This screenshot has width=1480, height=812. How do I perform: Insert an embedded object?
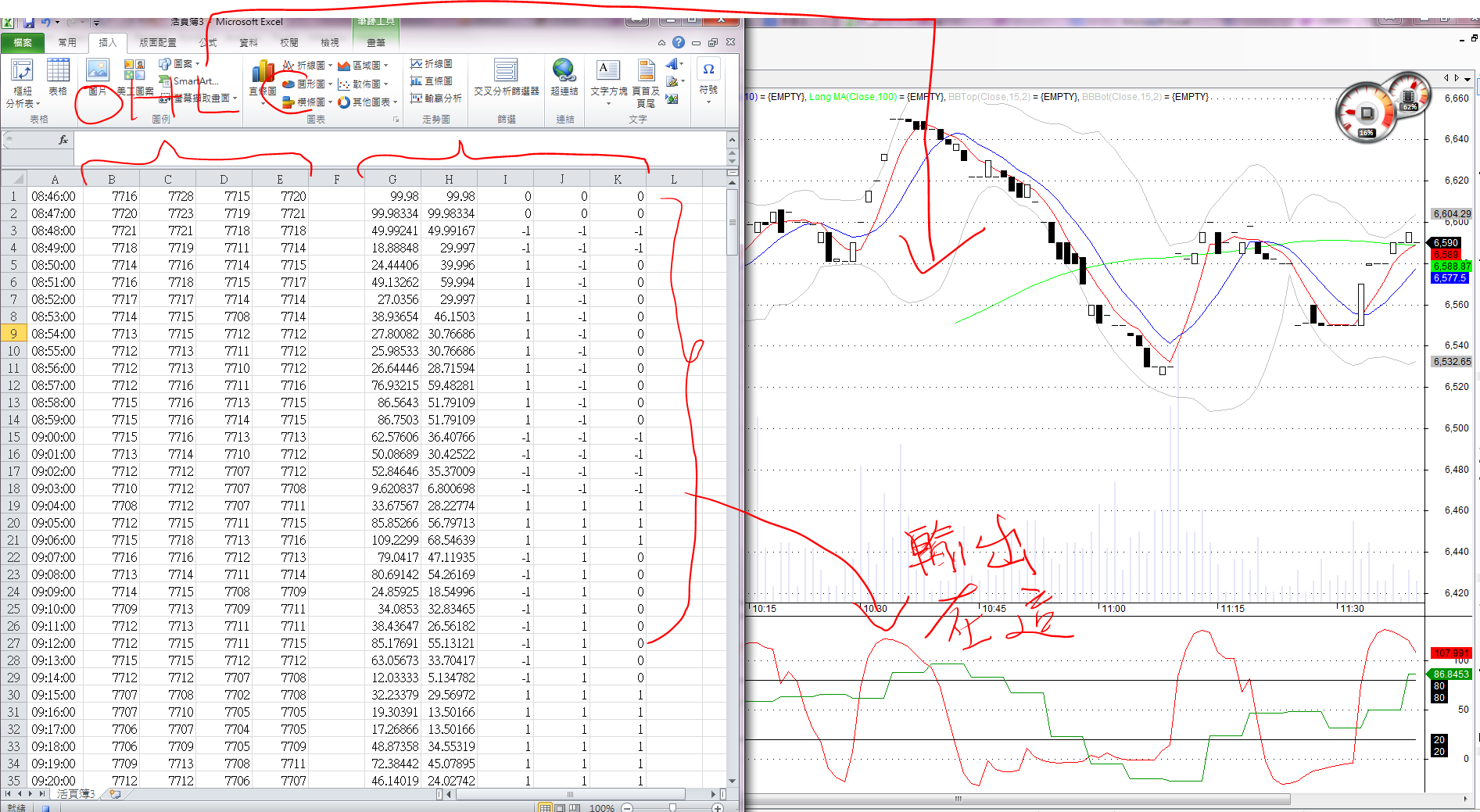point(672,99)
